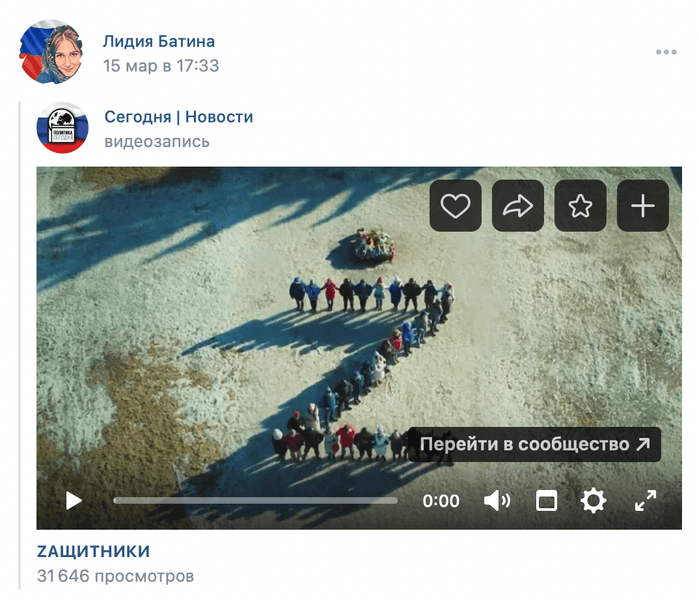This screenshot has width=699, height=600.
Task: Play the video
Action: pyautogui.click(x=74, y=500)
